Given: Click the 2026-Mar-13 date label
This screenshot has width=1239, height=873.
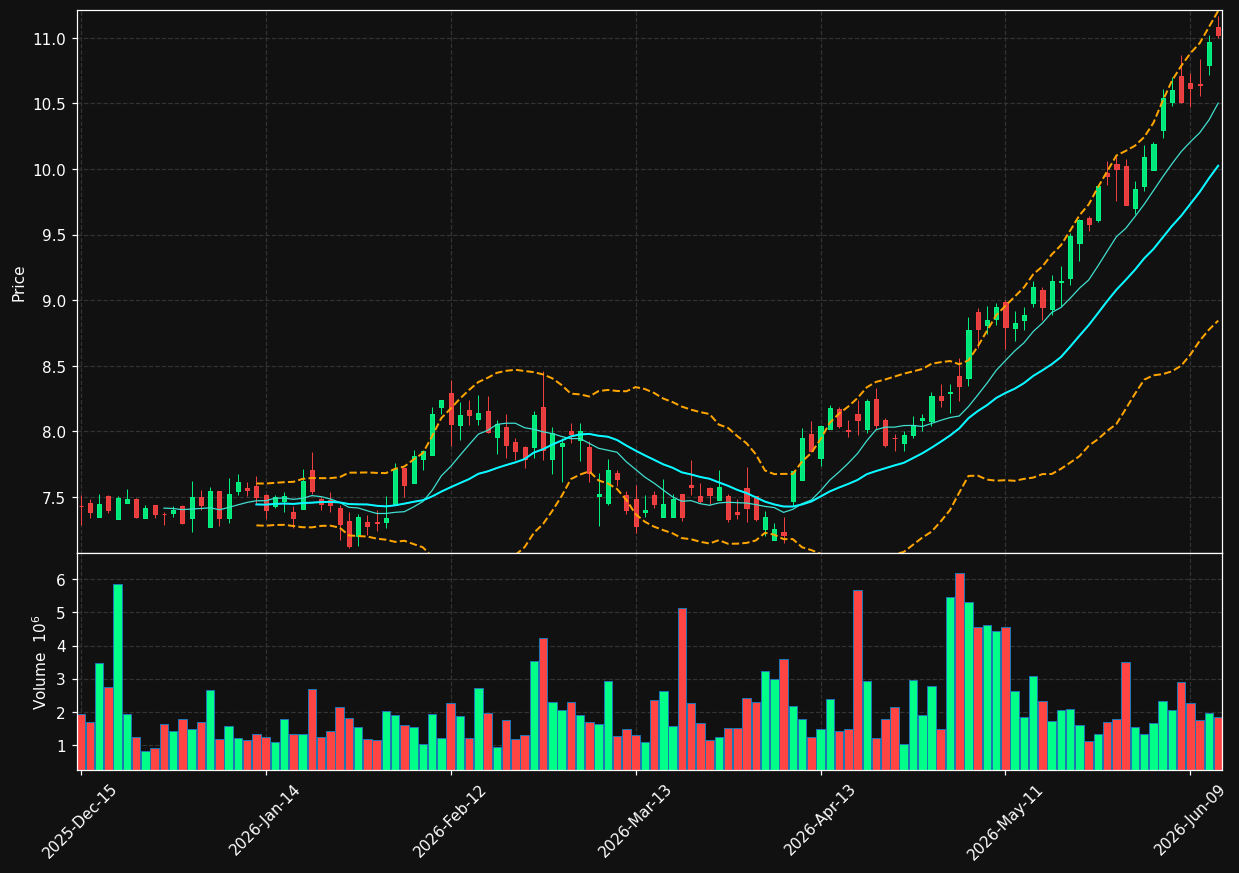Looking at the screenshot, I should point(635,821).
